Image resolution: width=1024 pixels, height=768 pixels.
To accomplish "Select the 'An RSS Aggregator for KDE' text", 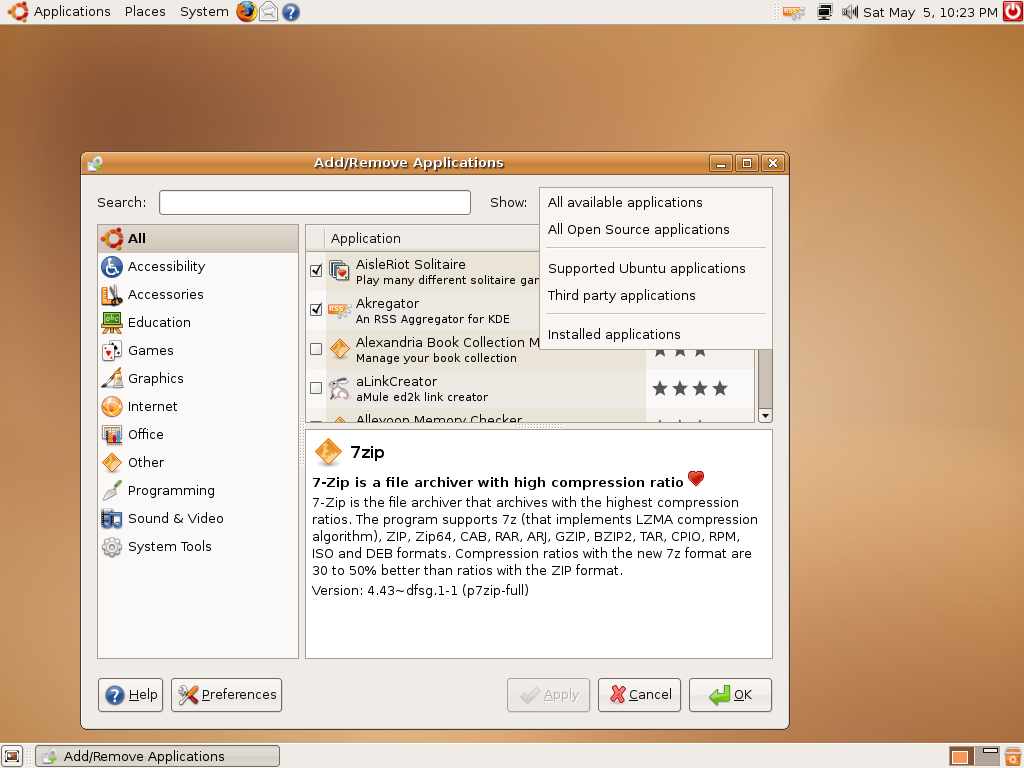I will 432,319.
